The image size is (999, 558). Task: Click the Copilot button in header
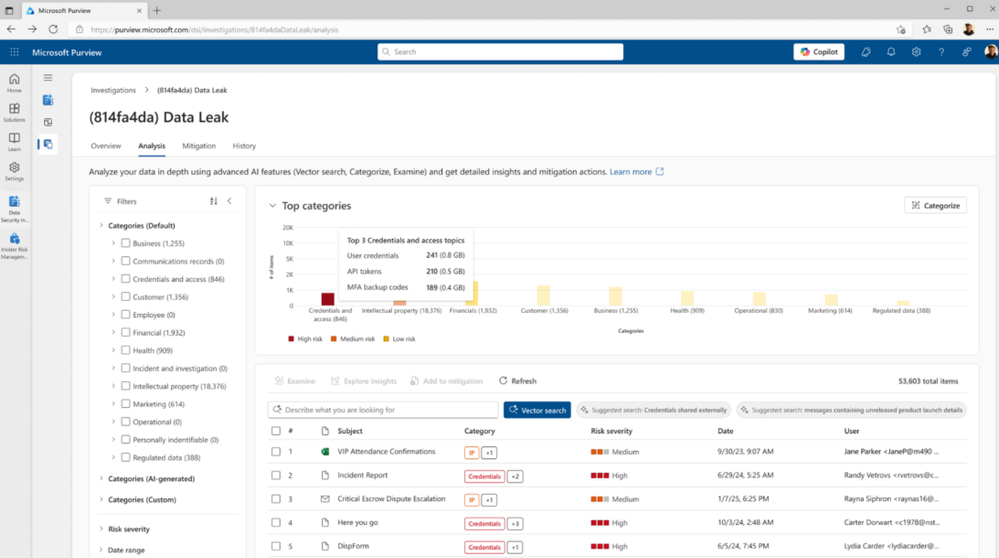pyautogui.click(x=819, y=52)
